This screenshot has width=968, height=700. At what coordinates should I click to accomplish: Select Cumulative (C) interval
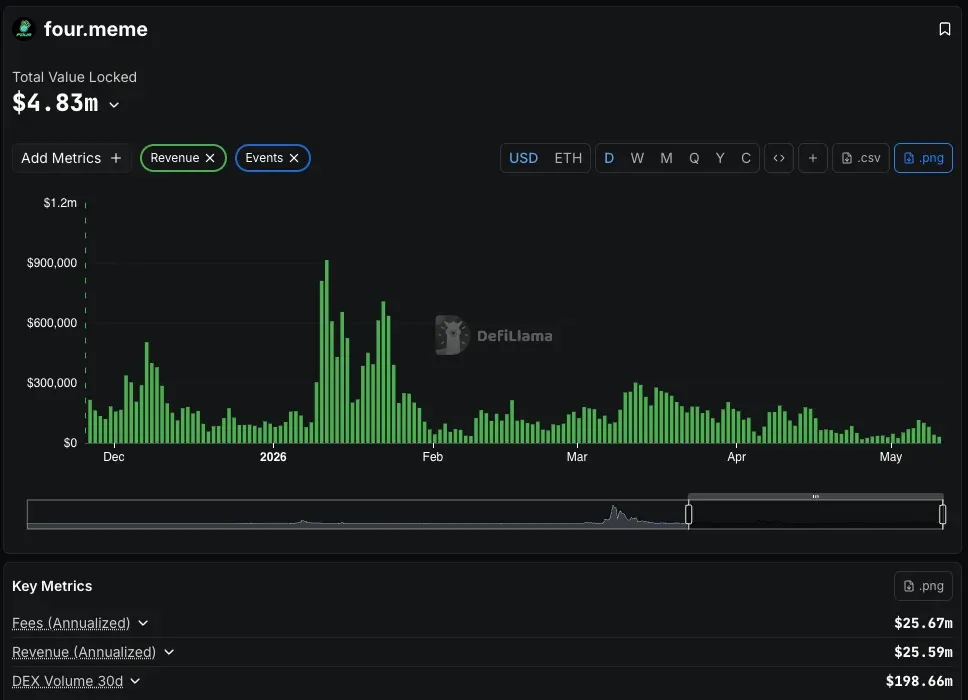(x=746, y=158)
